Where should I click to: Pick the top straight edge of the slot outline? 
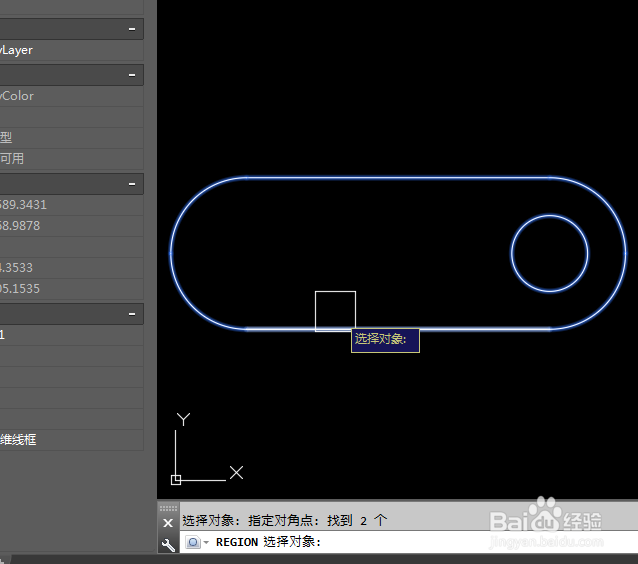[x=399, y=177]
